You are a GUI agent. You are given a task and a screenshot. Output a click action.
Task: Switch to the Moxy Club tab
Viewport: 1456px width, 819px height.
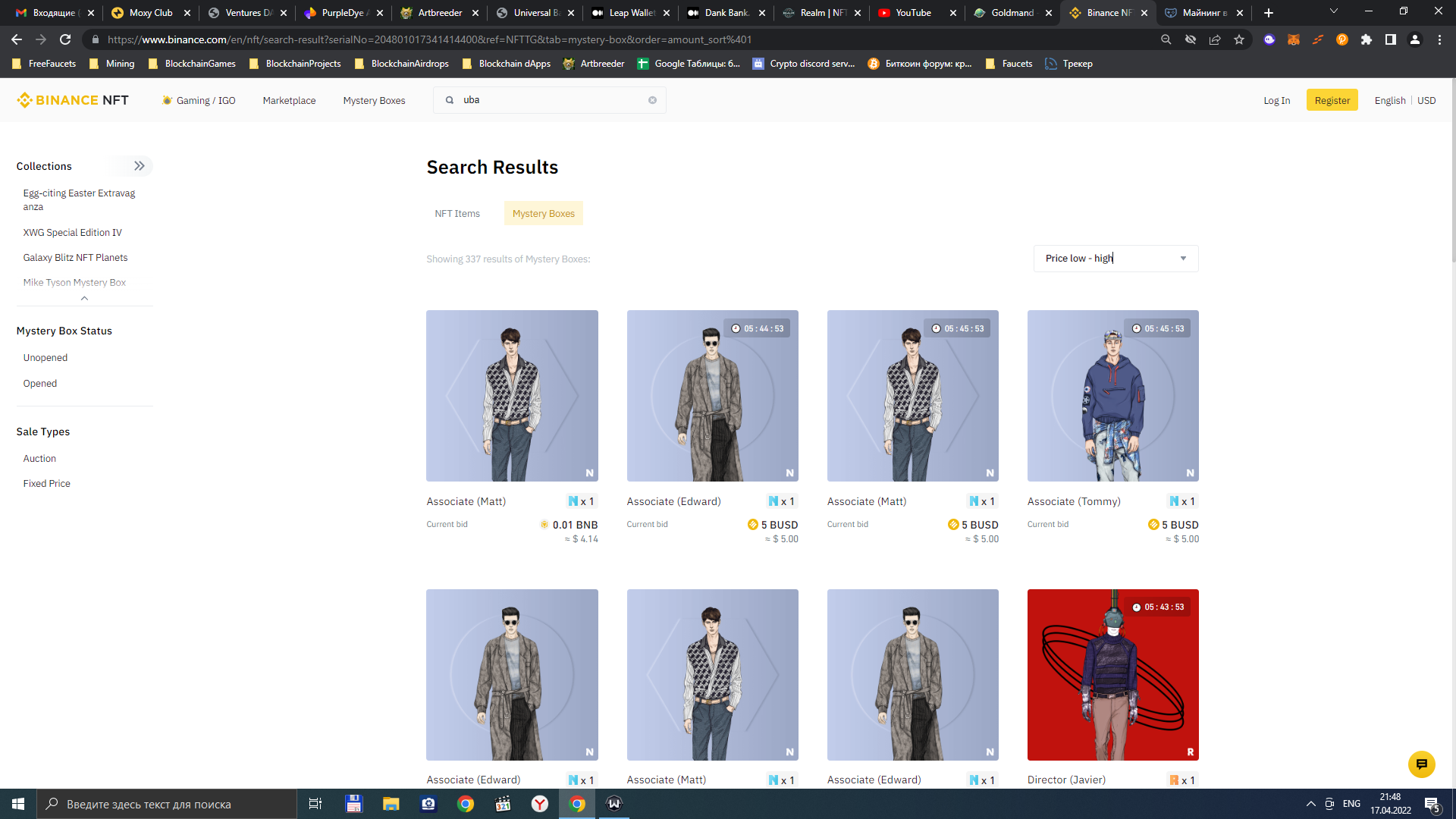coord(150,13)
